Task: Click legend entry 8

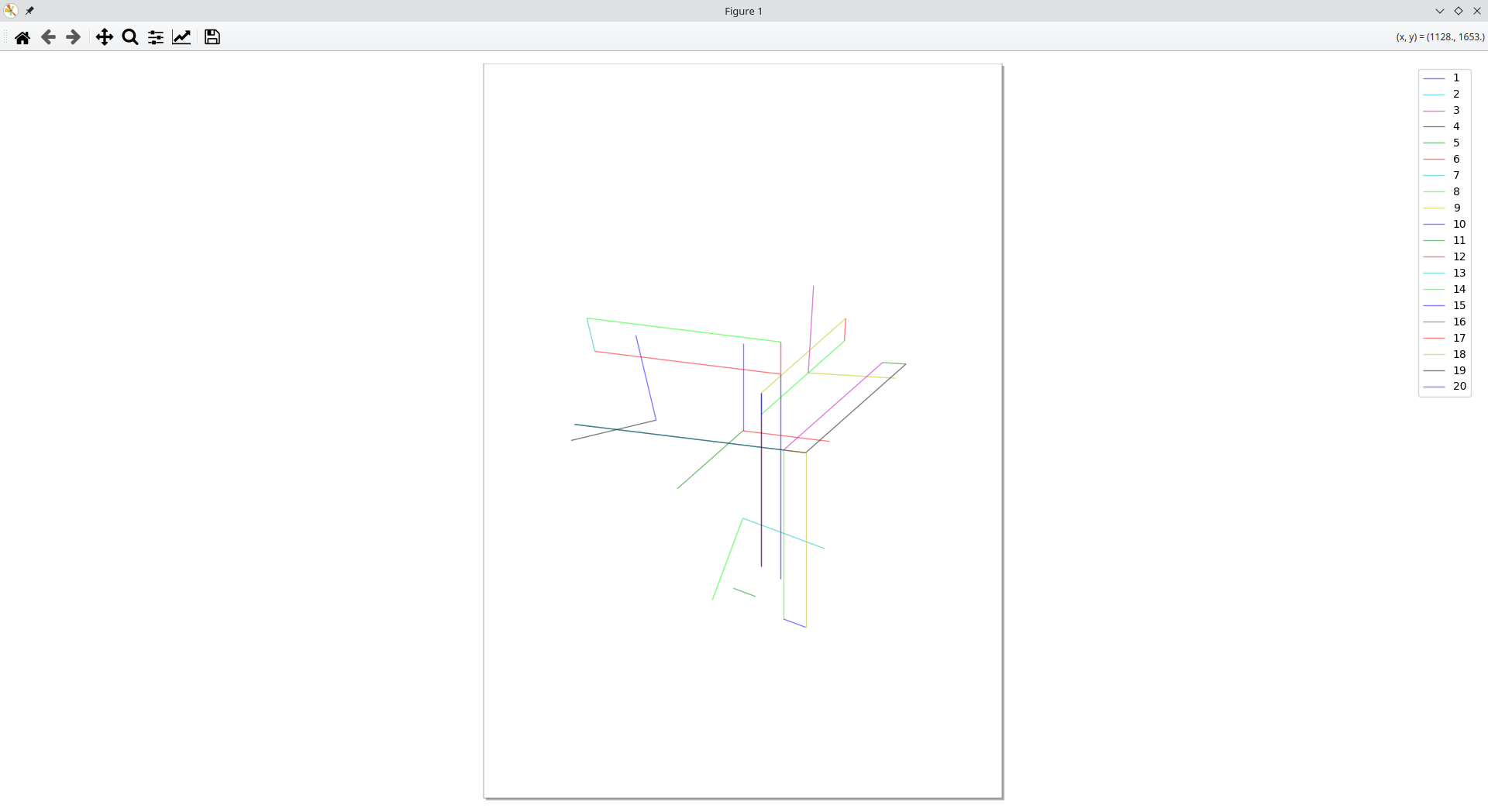Action: pyautogui.click(x=1445, y=191)
